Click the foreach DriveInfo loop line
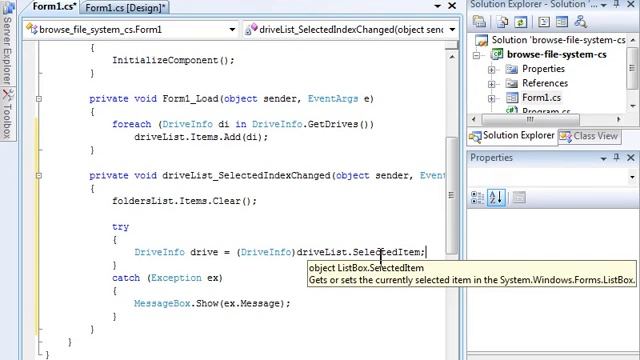The height and width of the screenshot is (360, 640). click(243, 124)
